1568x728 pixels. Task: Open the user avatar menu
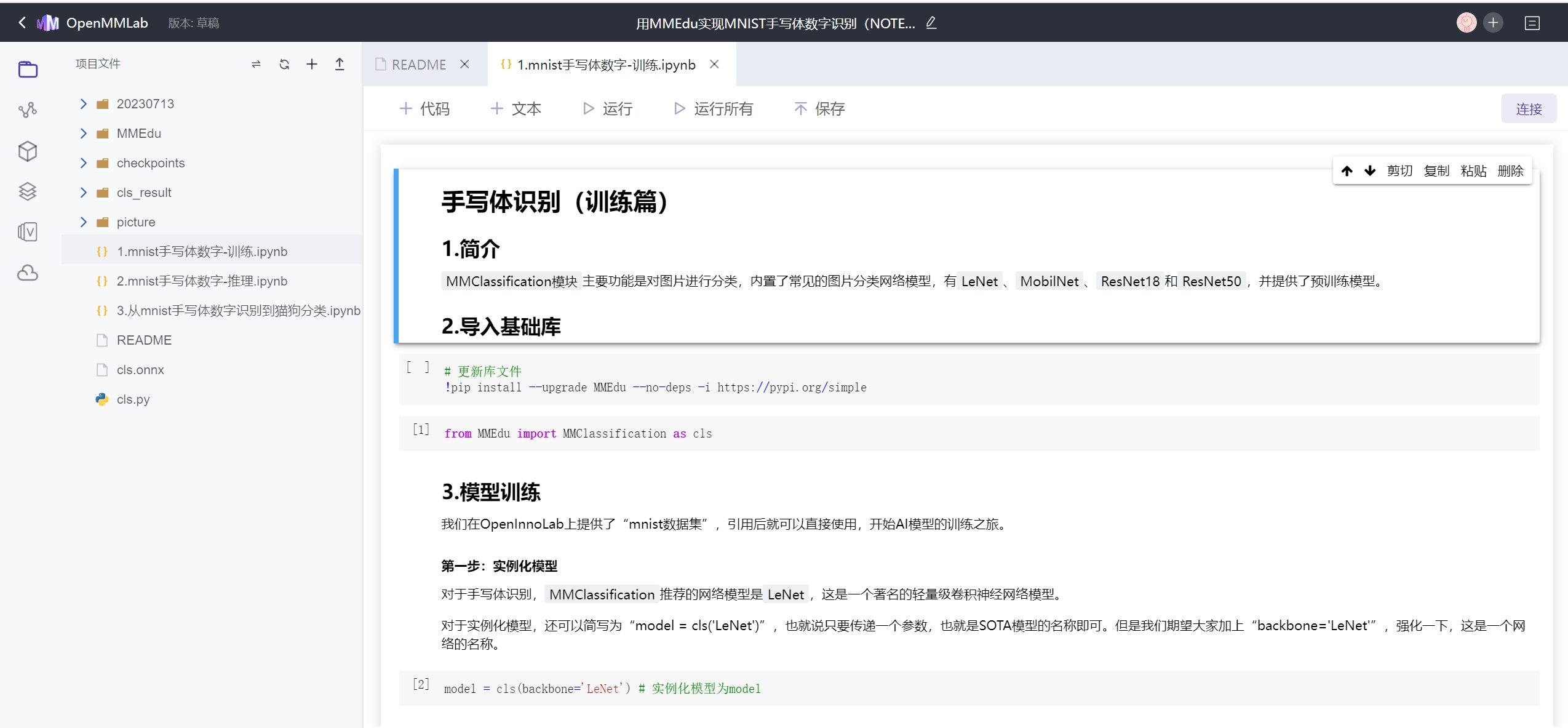[1467, 23]
